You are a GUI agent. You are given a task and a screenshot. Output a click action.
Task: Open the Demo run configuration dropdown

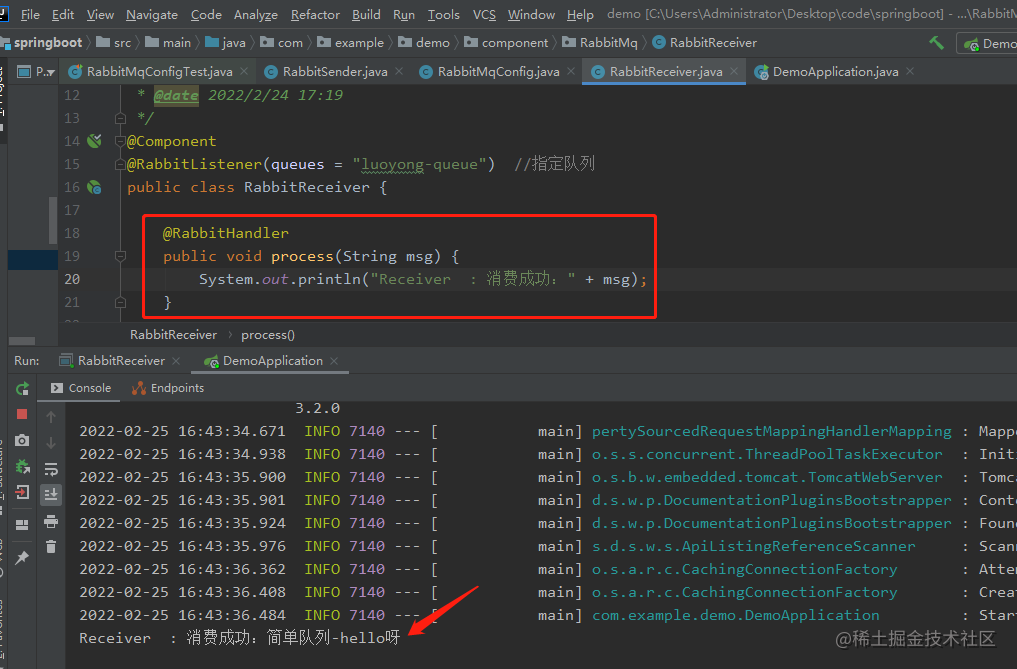[x=988, y=43]
